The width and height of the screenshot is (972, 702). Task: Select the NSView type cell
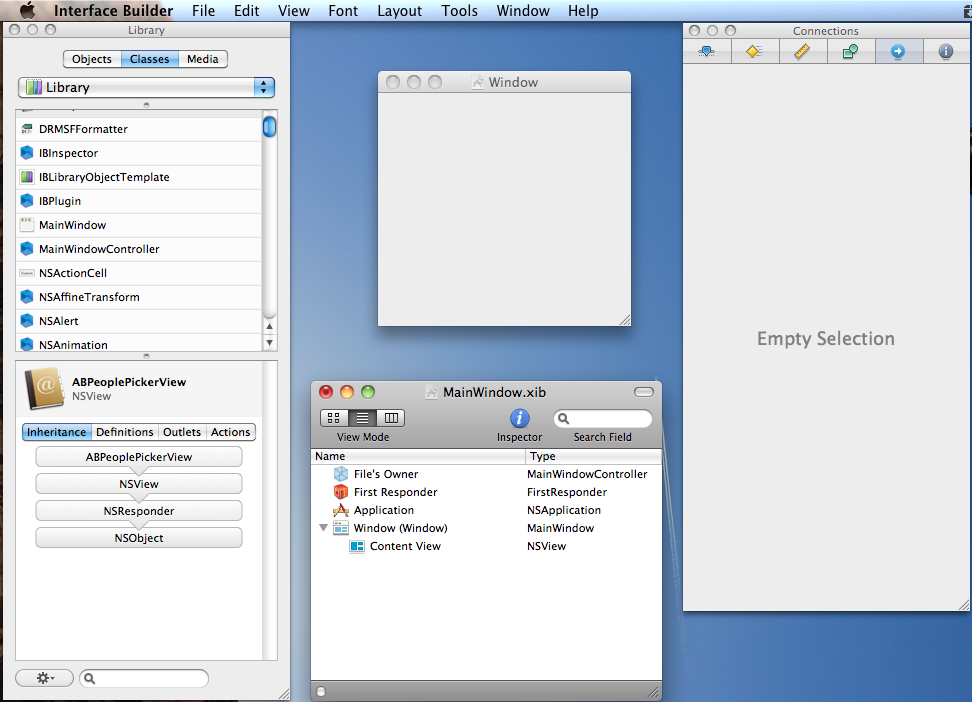(x=546, y=546)
